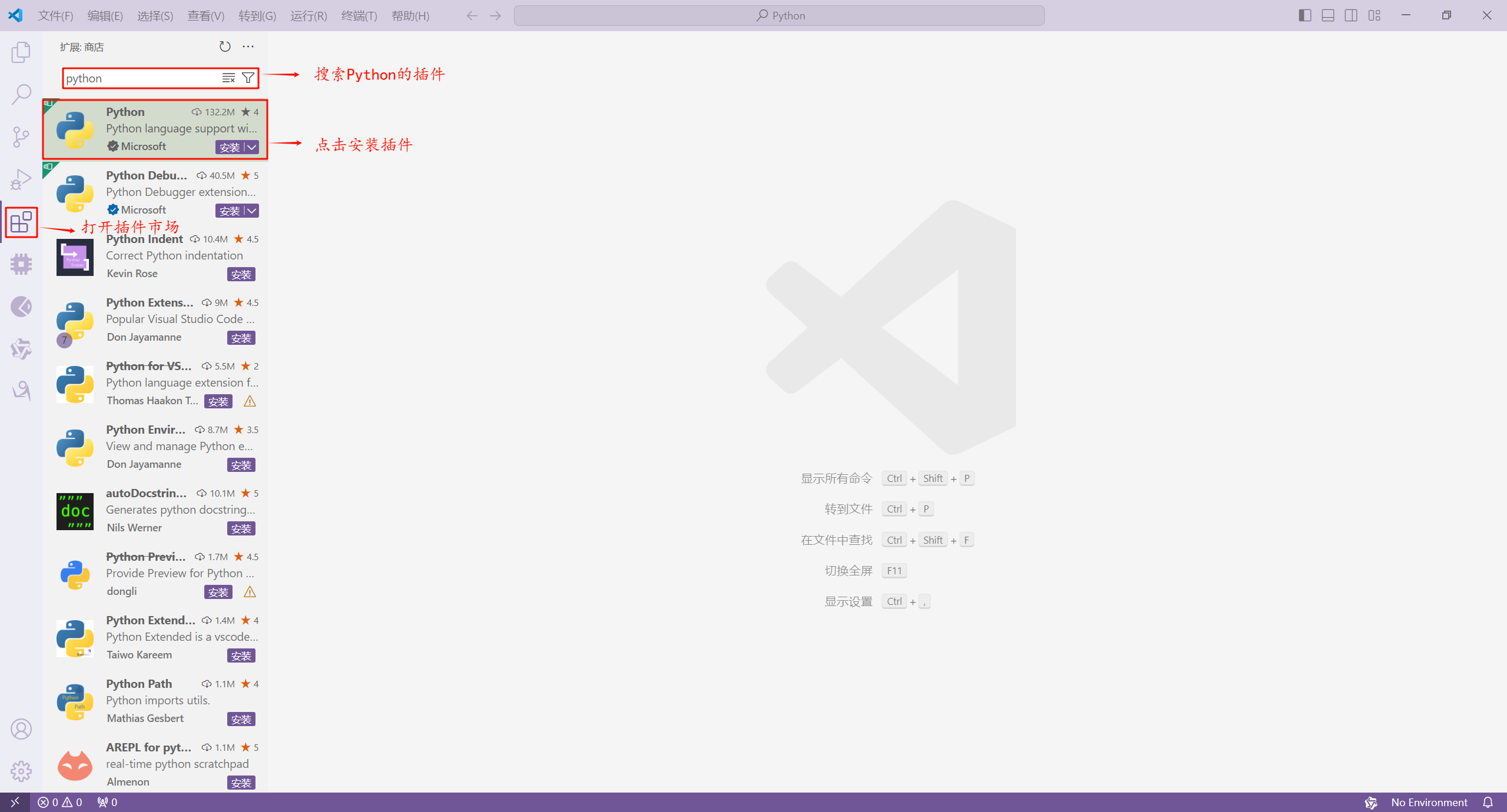1507x812 pixels.
Task: Go back with the navigation arrow
Action: click(x=472, y=16)
